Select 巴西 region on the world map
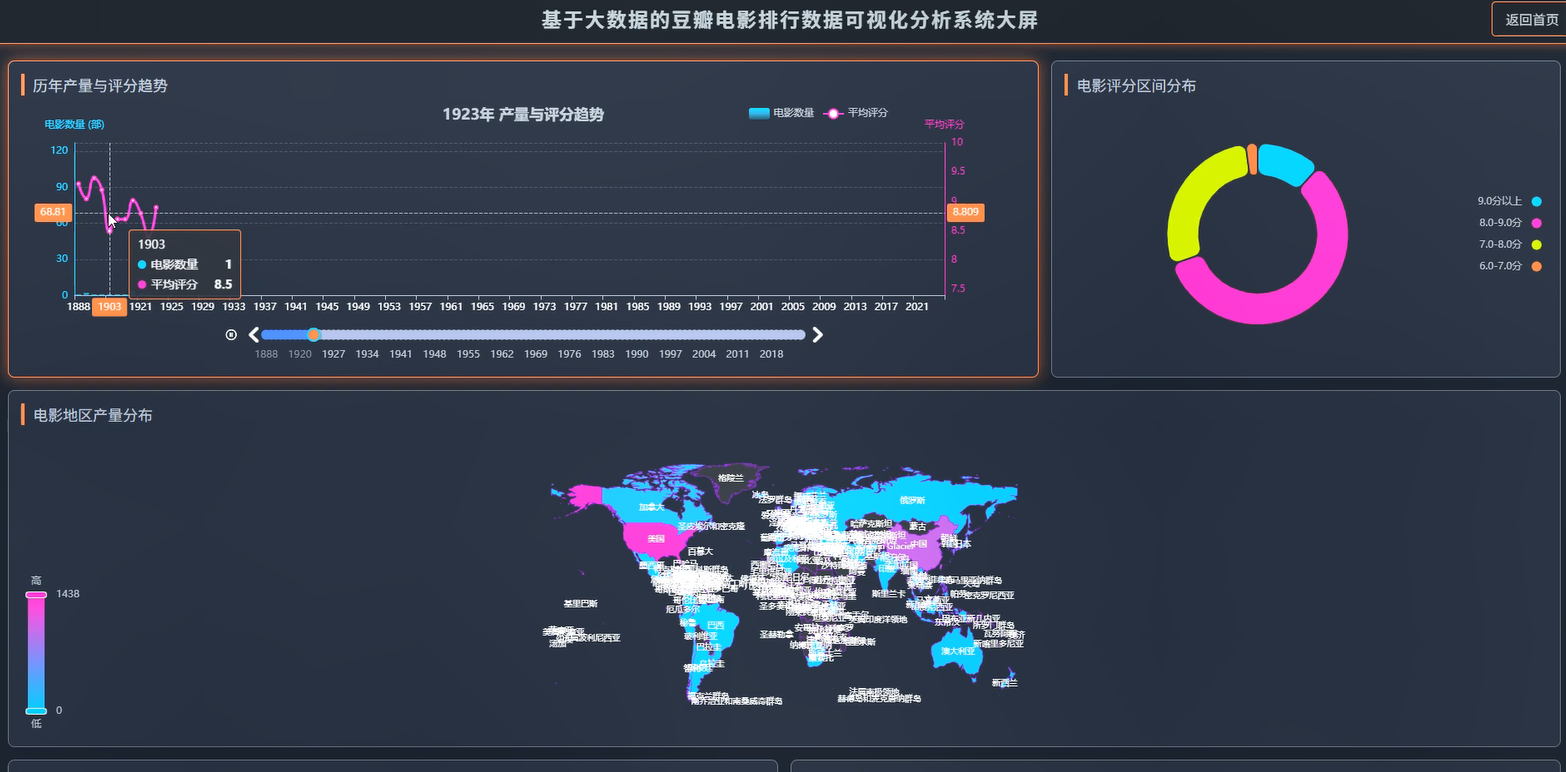Image resolution: width=1566 pixels, height=772 pixels. click(x=716, y=626)
